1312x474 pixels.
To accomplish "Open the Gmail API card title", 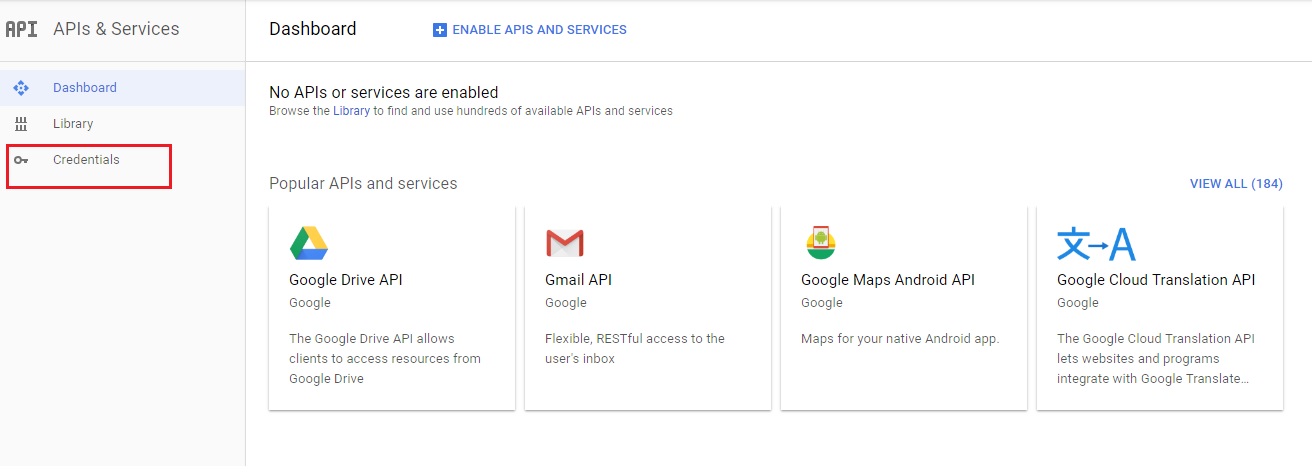I will [578, 280].
